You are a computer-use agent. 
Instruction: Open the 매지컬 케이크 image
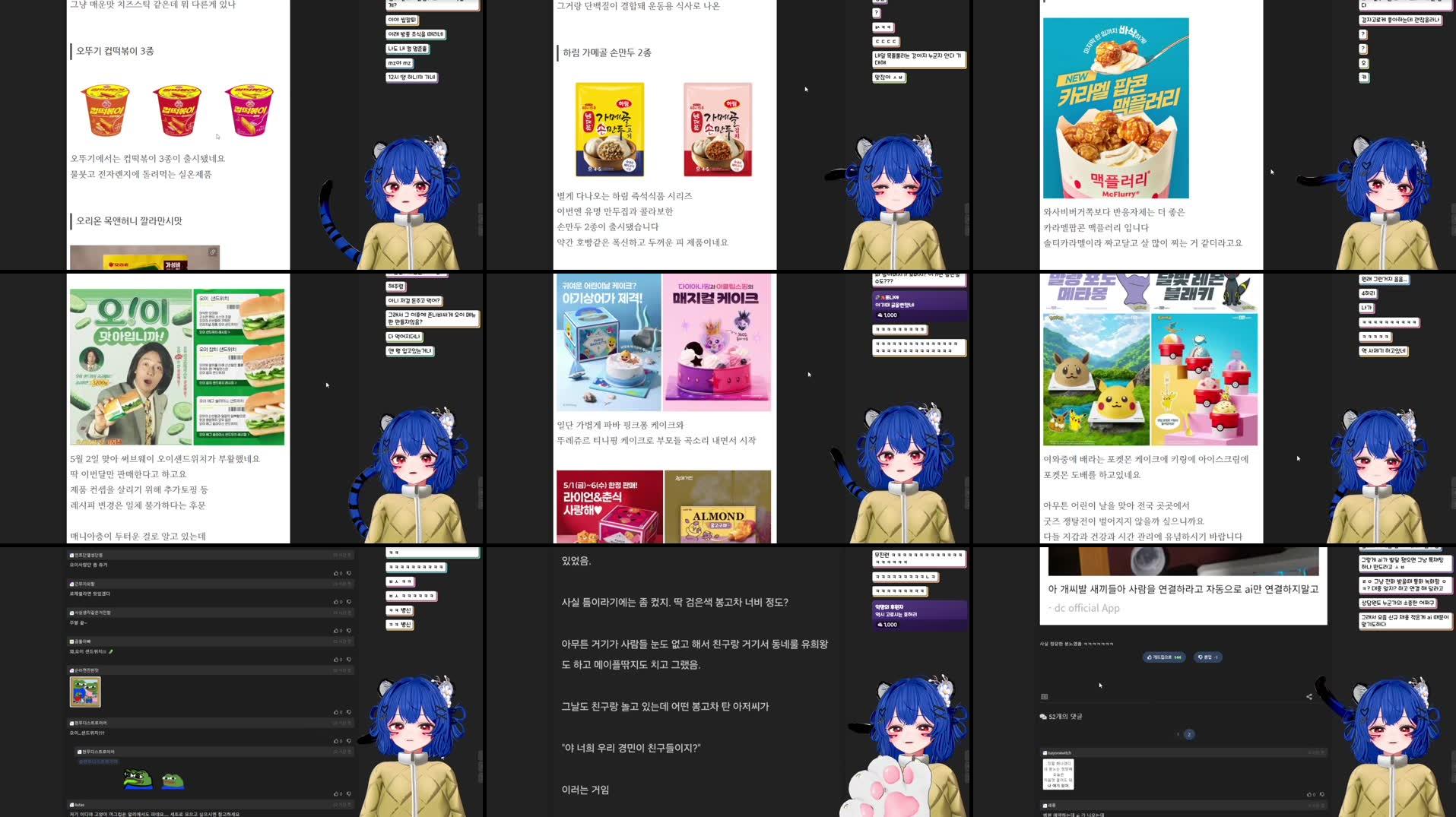717,343
